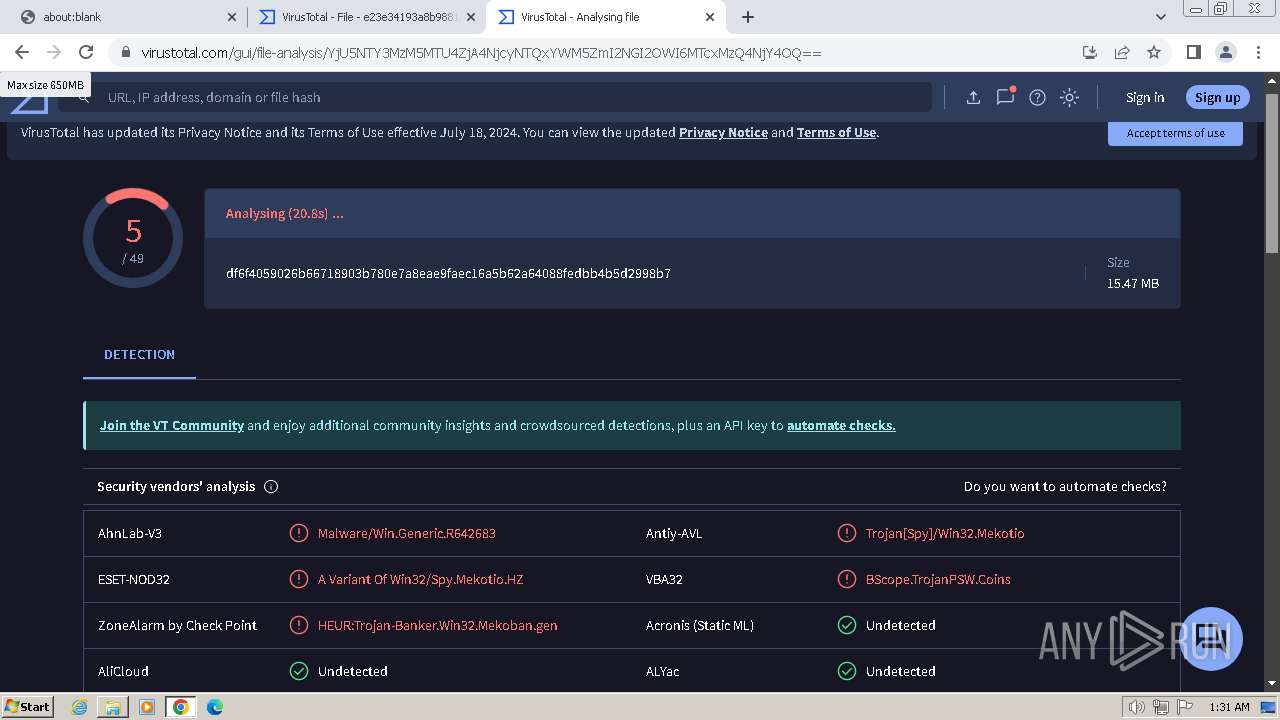
Task: Click the BScope.TrojanPSW.Coins result
Action: [938, 579]
